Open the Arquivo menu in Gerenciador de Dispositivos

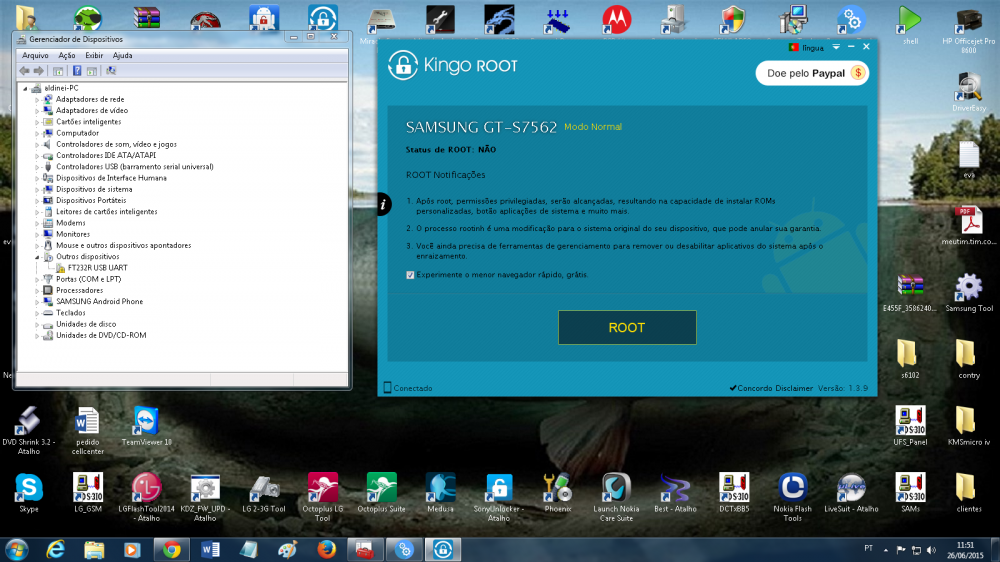click(x=35, y=55)
